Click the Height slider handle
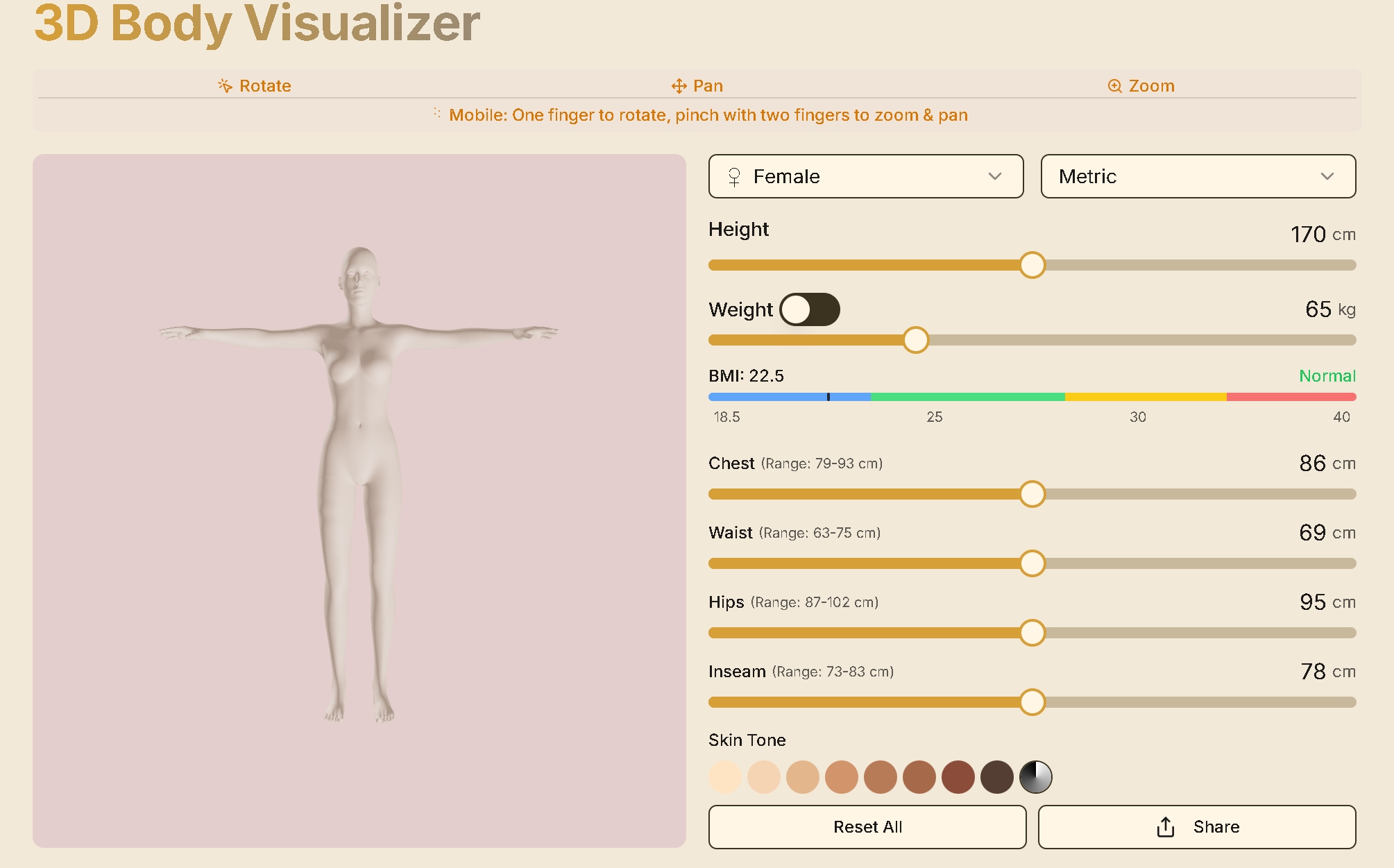 1032,264
